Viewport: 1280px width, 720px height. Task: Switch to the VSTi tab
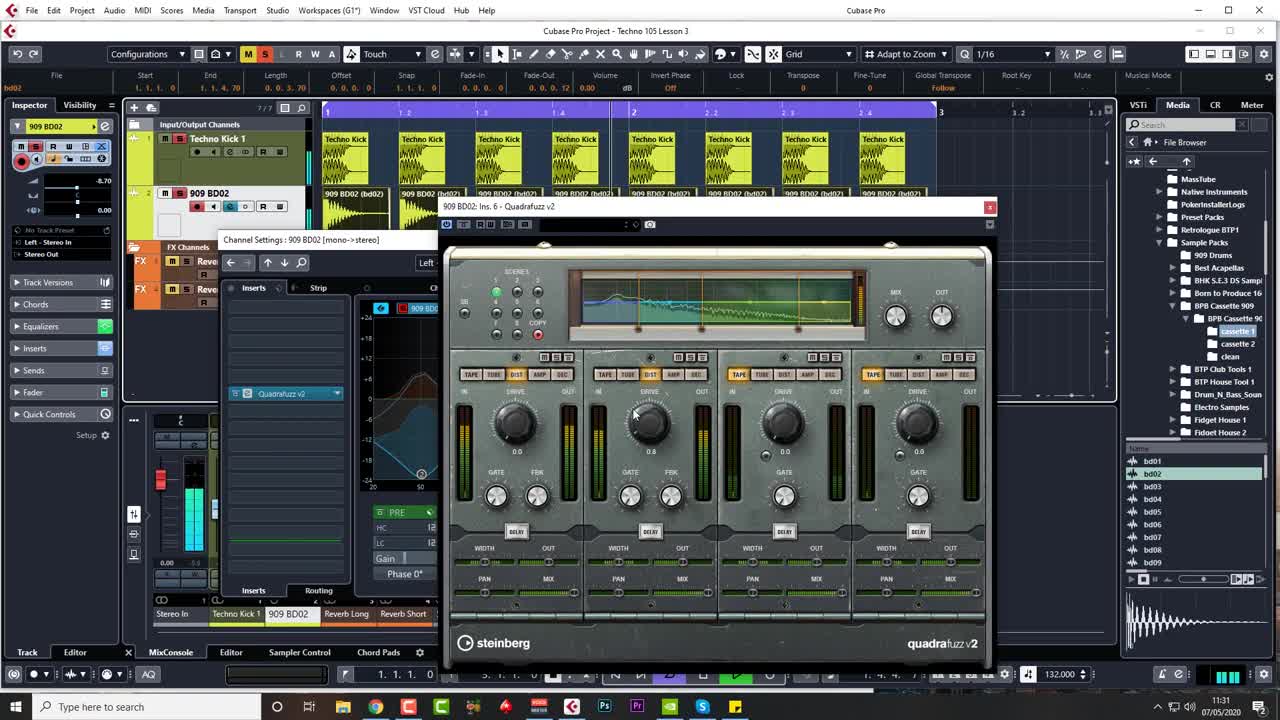point(1138,105)
